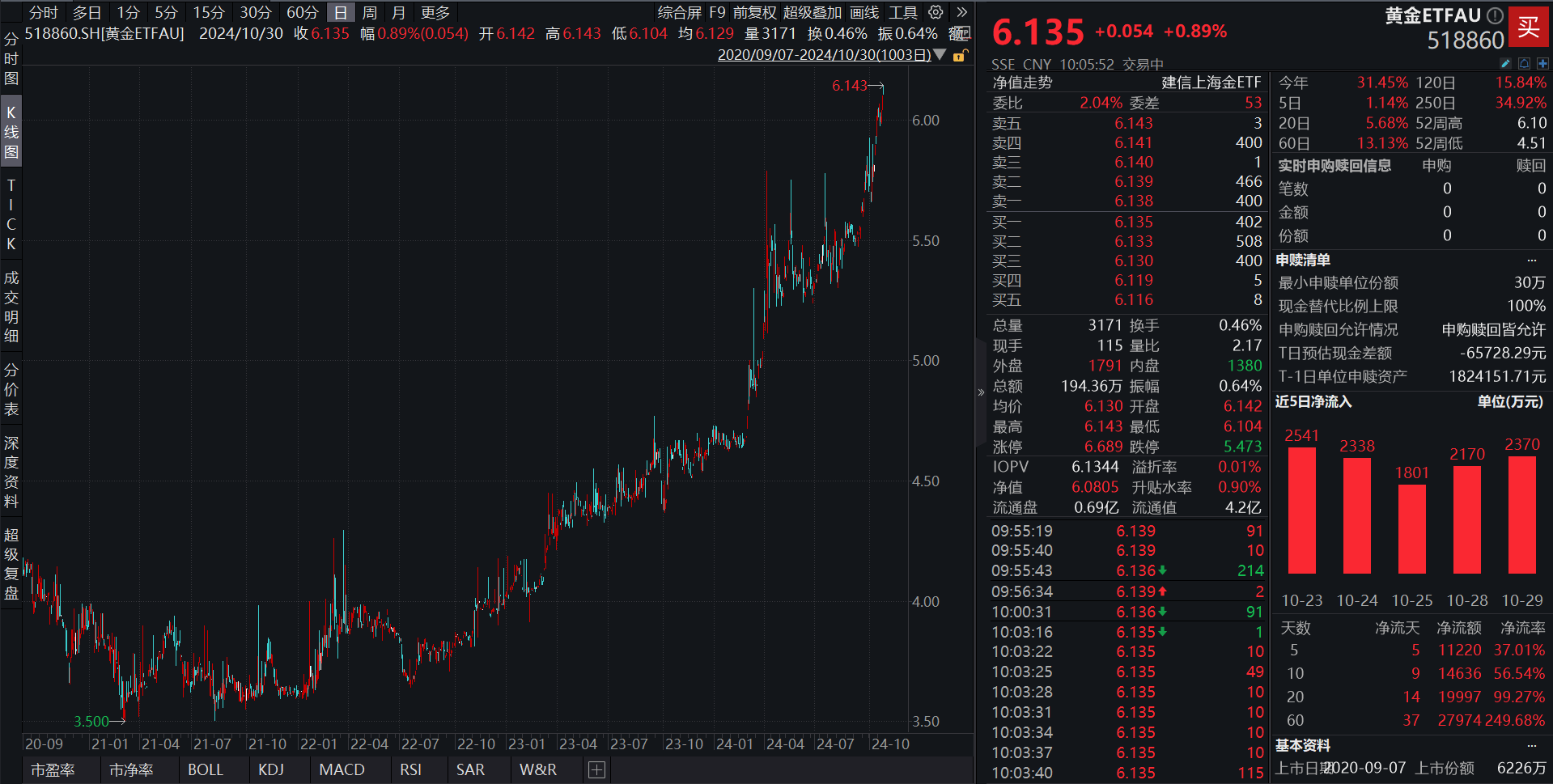1553x784 pixels.
Task: Open K线图 side tab
Action: pyautogui.click(x=11, y=132)
